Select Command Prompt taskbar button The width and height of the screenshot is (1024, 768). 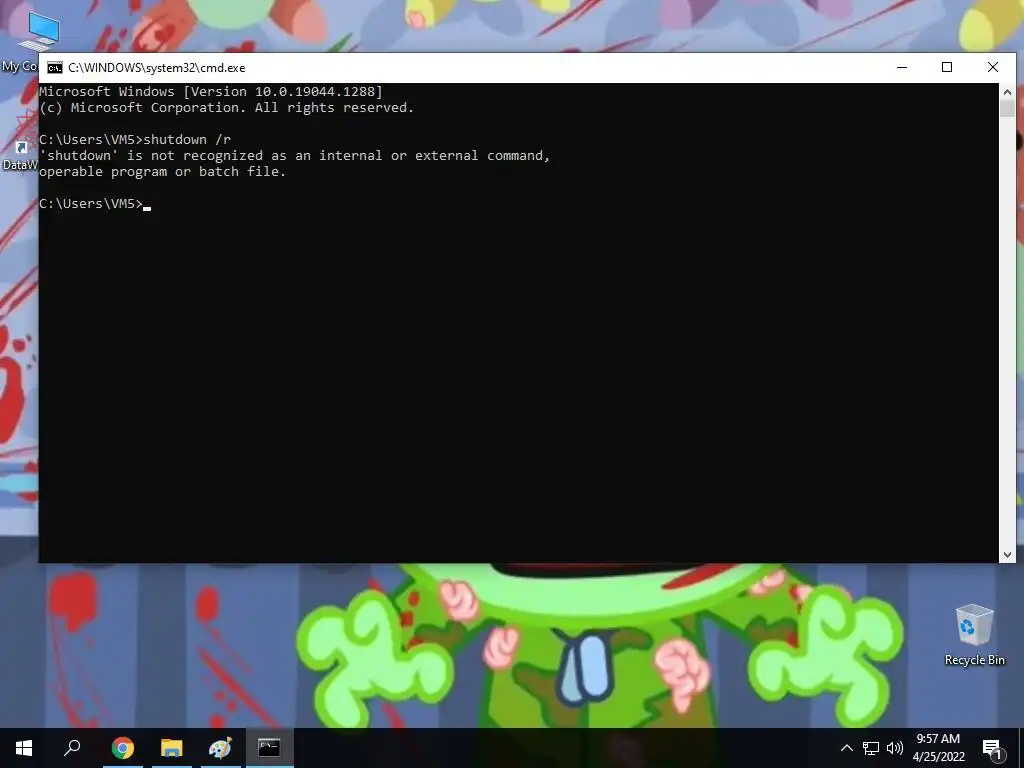tap(269, 748)
